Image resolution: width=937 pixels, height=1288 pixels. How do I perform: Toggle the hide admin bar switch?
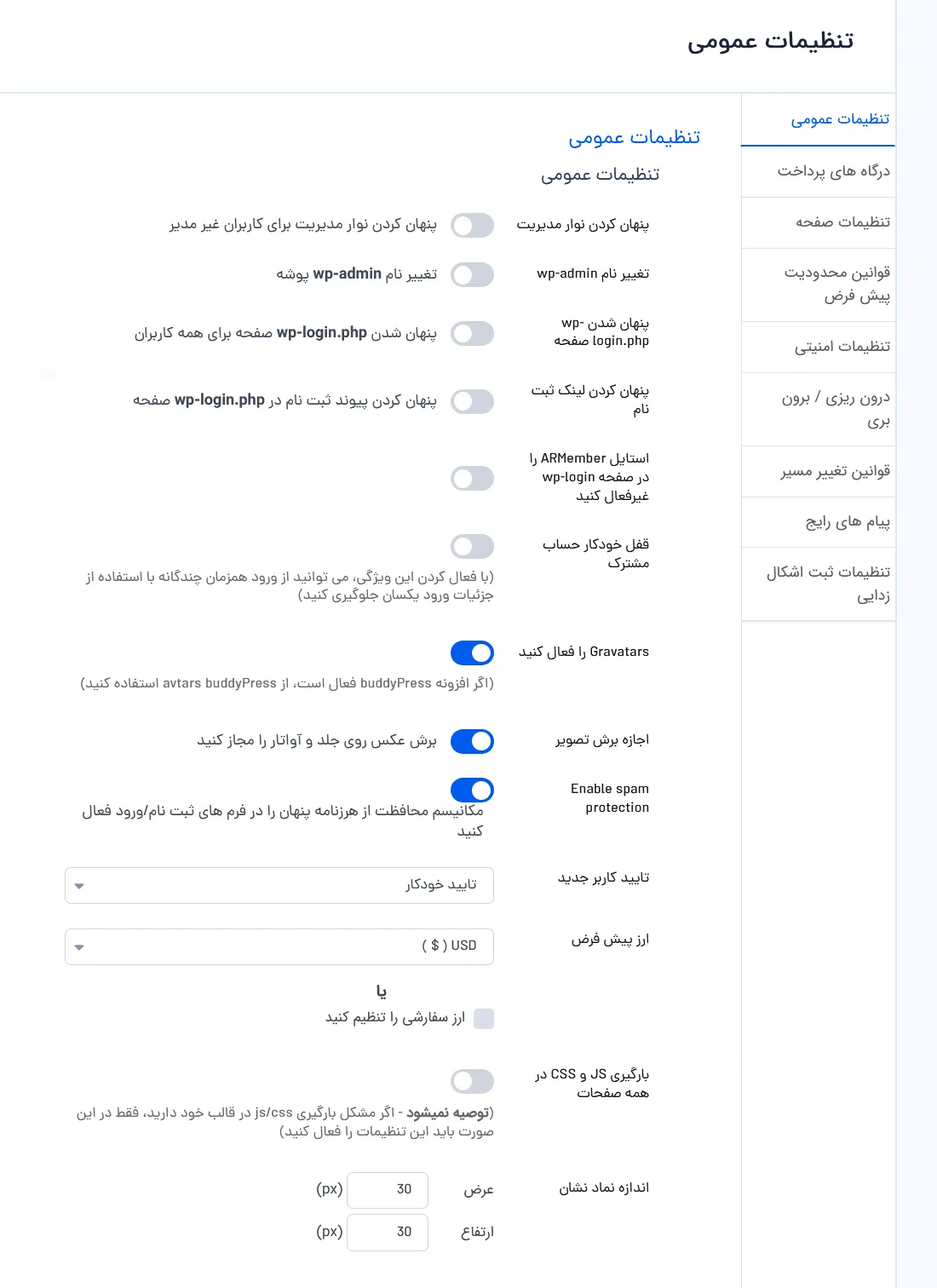click(472, 225)
